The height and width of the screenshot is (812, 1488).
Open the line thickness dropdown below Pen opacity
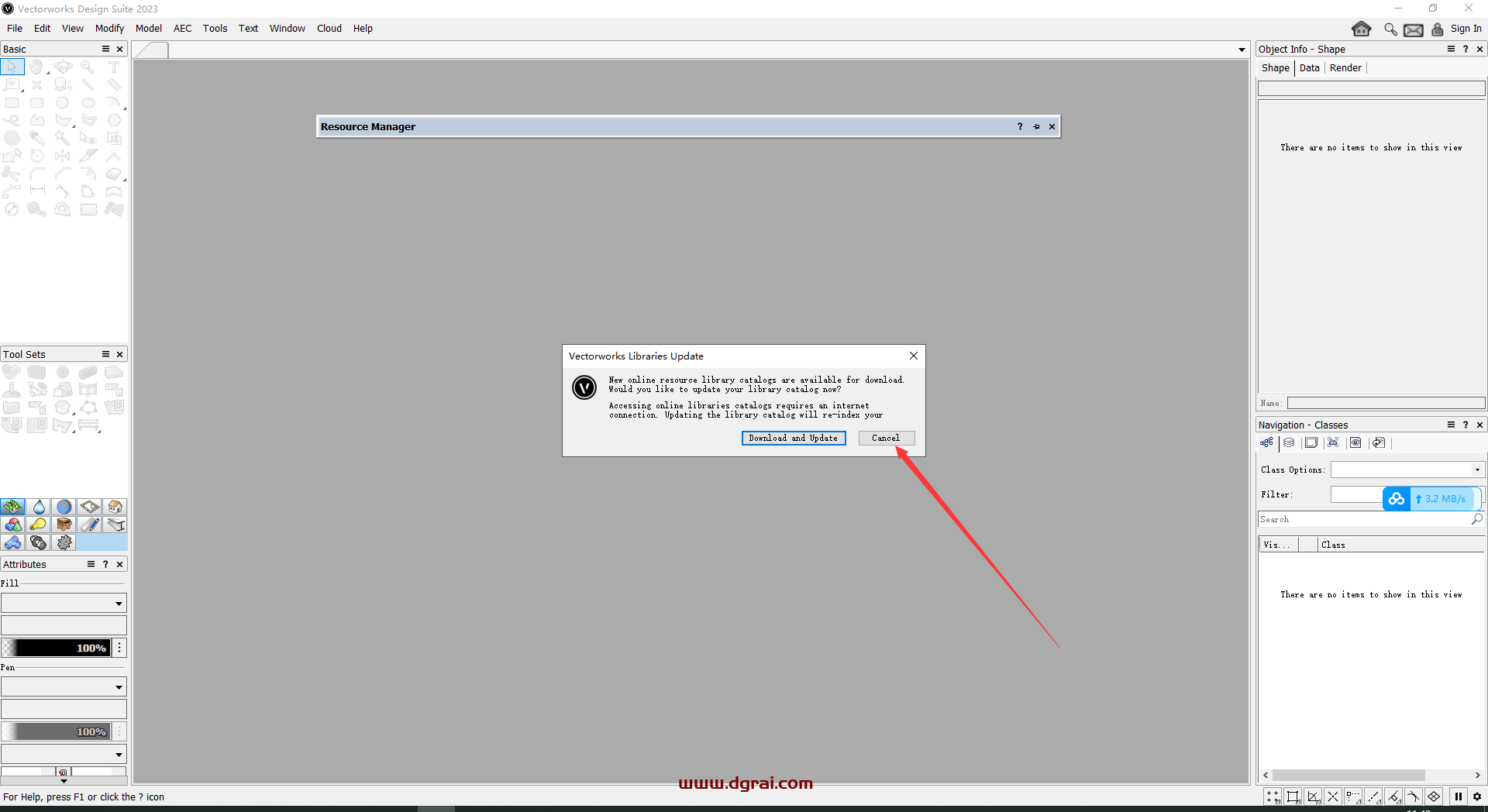pos(64,754)
